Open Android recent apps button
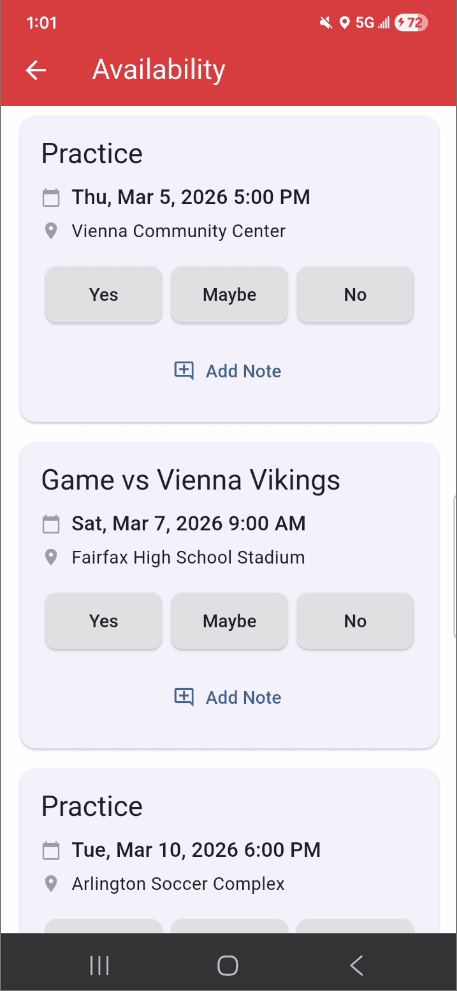Screen dimensions: 457x991 (99, 965)
